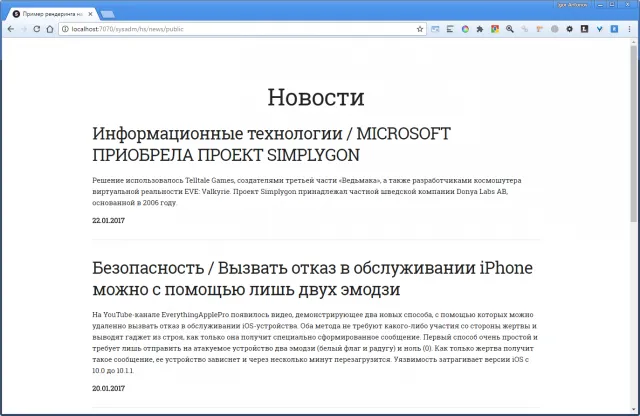Click the date '22.01.2017'

[x=109, y=220]
